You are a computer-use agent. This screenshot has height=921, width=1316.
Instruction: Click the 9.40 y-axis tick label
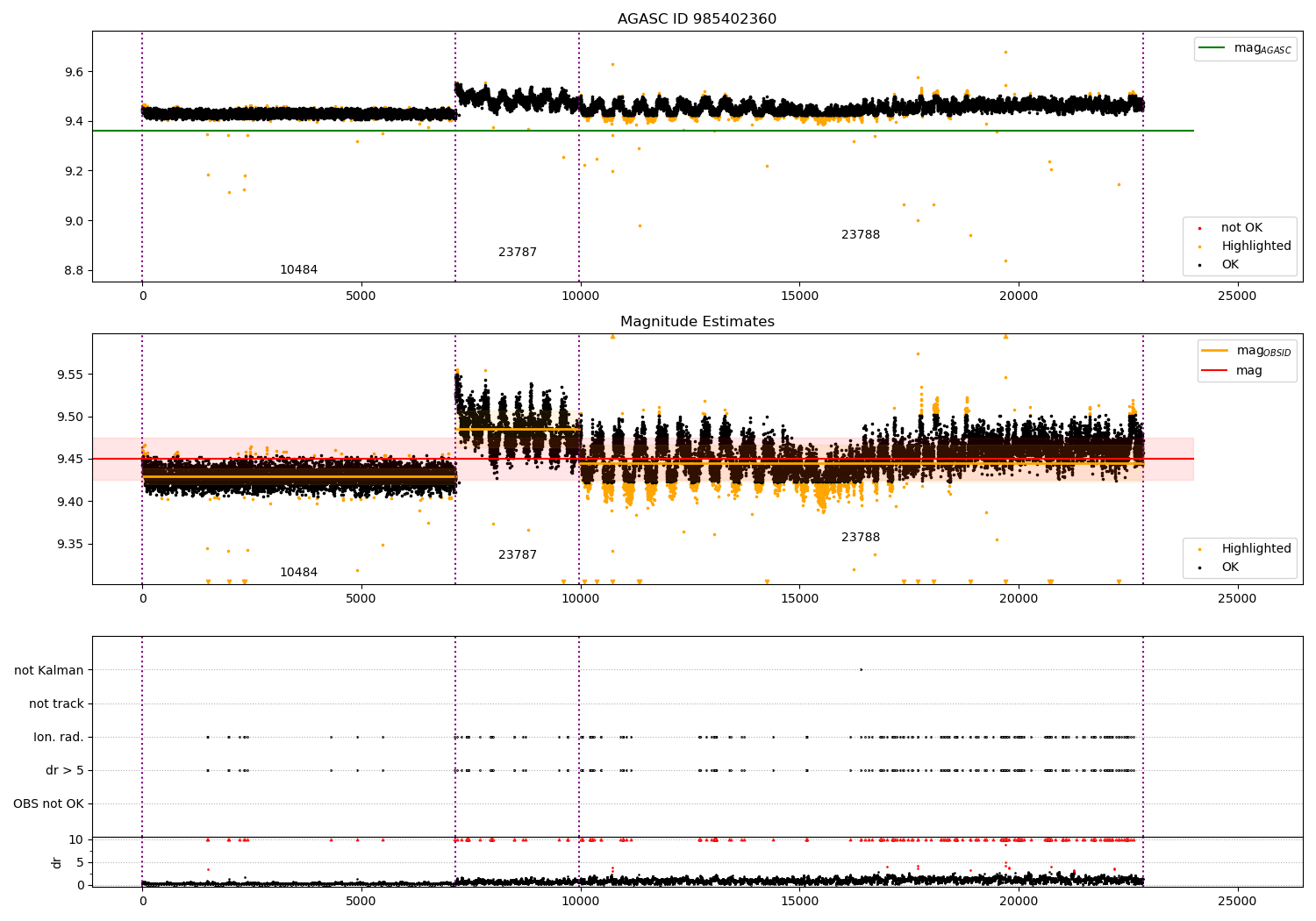click(x=70, y=502)
